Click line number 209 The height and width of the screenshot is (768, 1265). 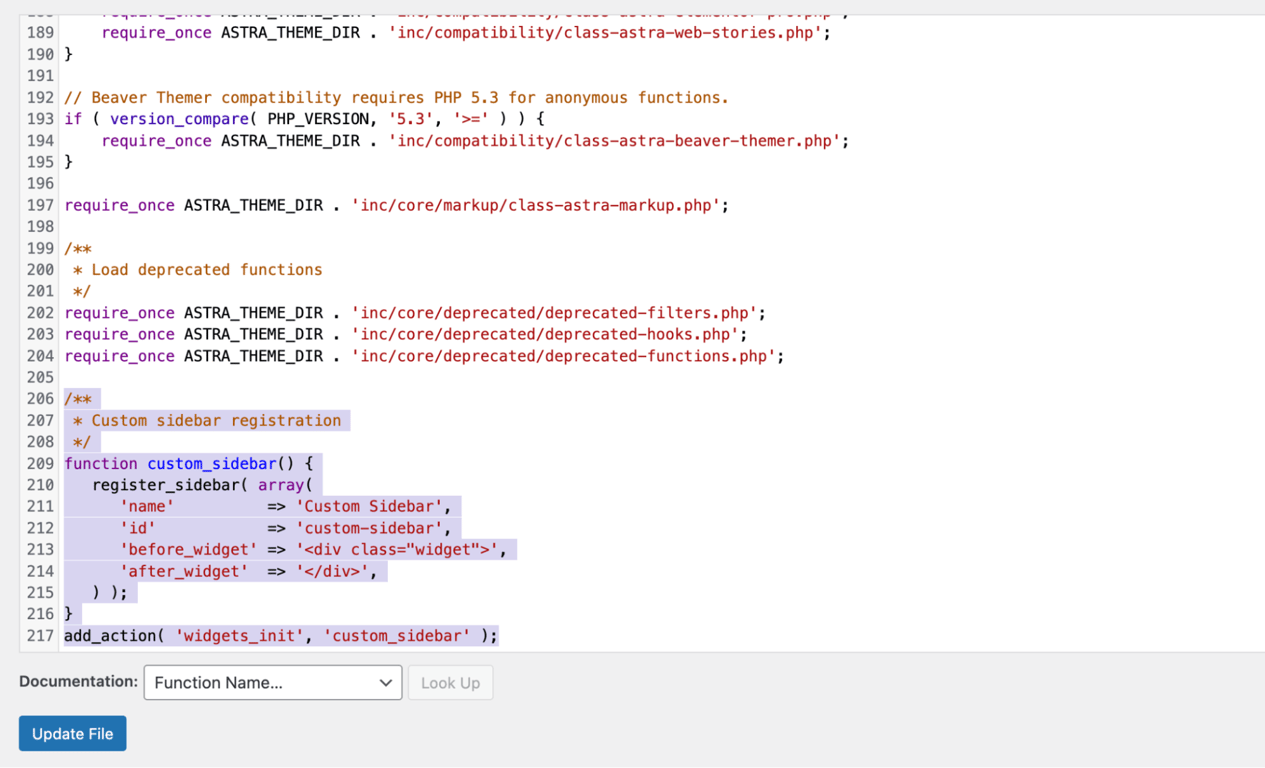39,463
